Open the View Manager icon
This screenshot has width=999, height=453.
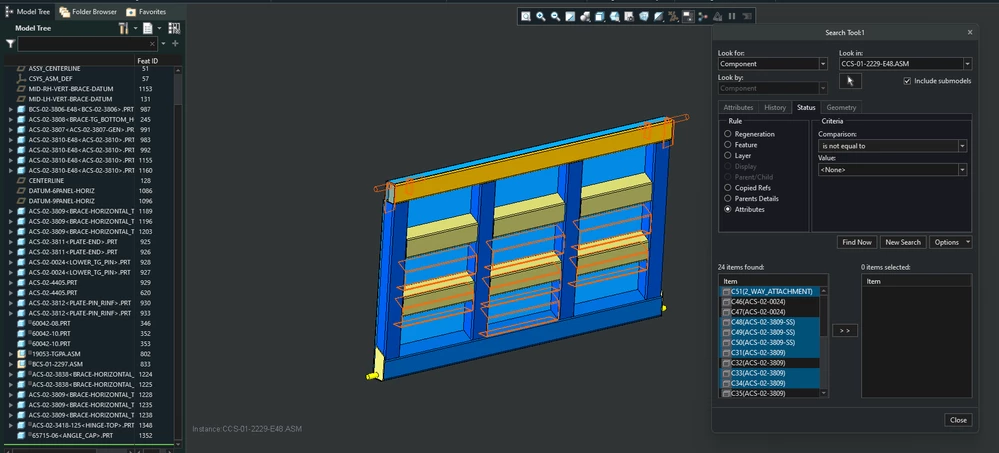[x=629, y=17]
